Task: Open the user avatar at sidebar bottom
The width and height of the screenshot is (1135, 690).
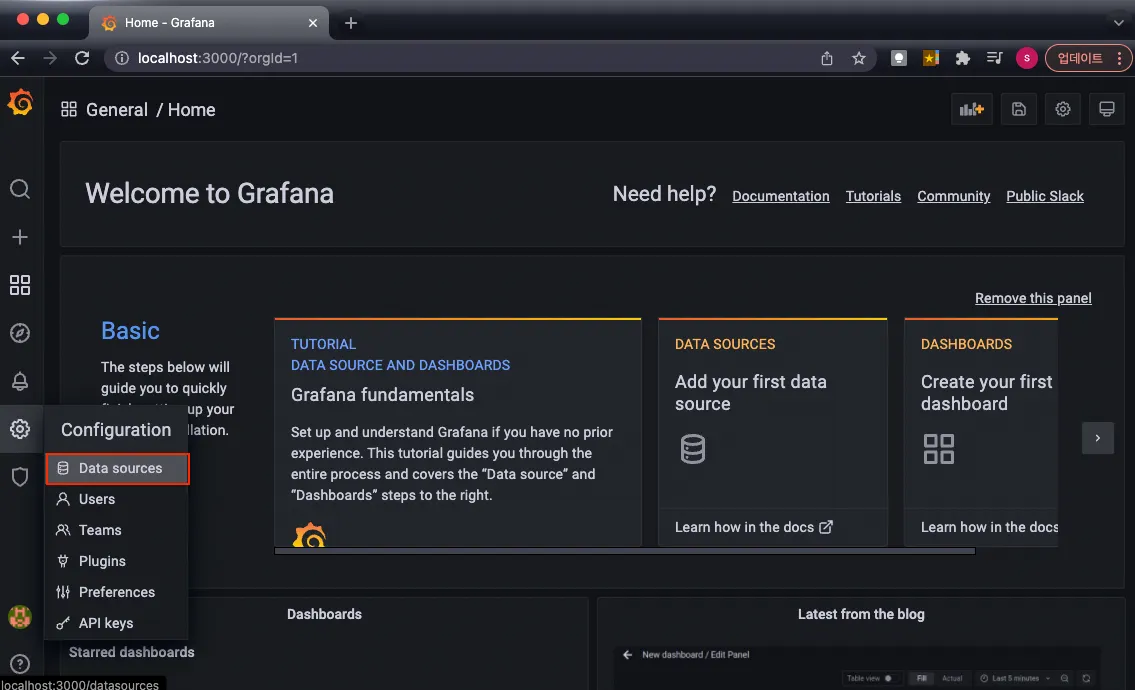Action: tap(20, 617)
